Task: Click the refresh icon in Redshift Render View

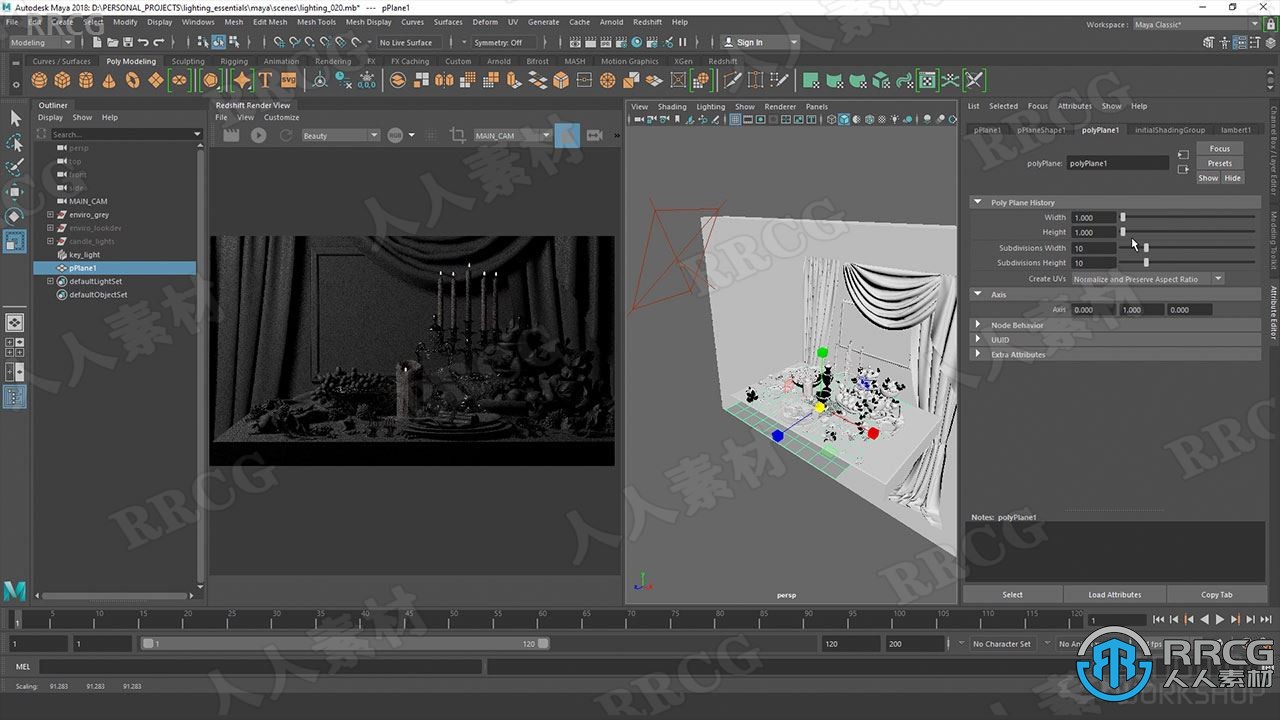Action: click(x=286, y=135)
